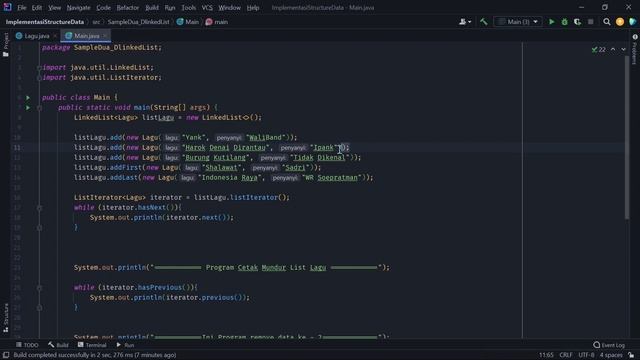
Task: Click run gutter icon beside main method
Action: point(28,108)
